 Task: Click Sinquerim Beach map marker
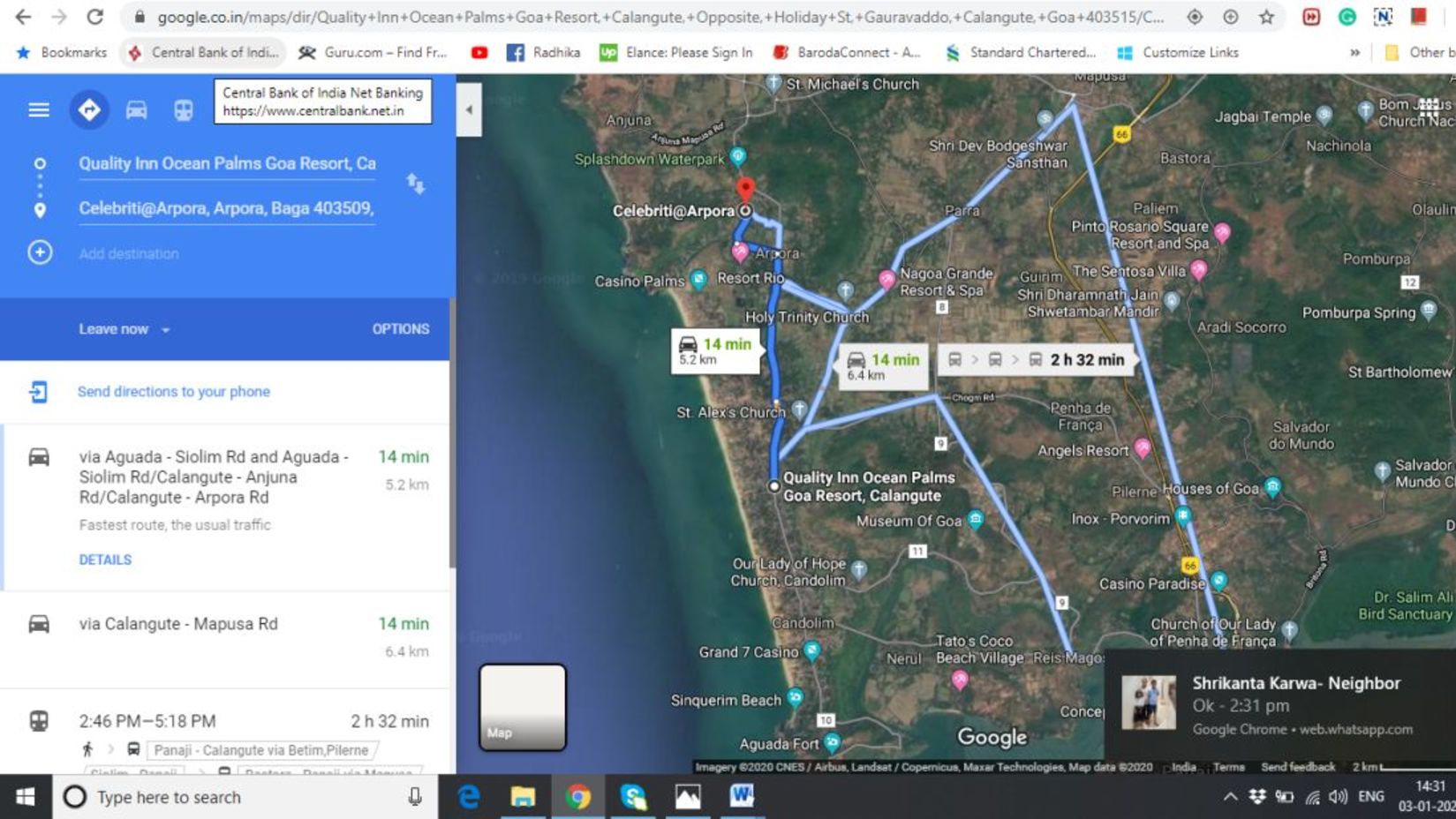click(795, 698)
